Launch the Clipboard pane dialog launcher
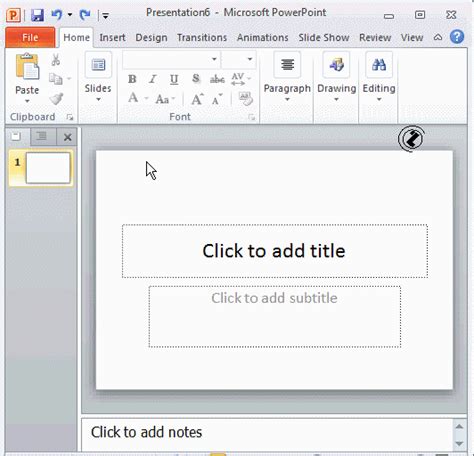This screenshot has height=456, width=474. click(x=70, y=117)
